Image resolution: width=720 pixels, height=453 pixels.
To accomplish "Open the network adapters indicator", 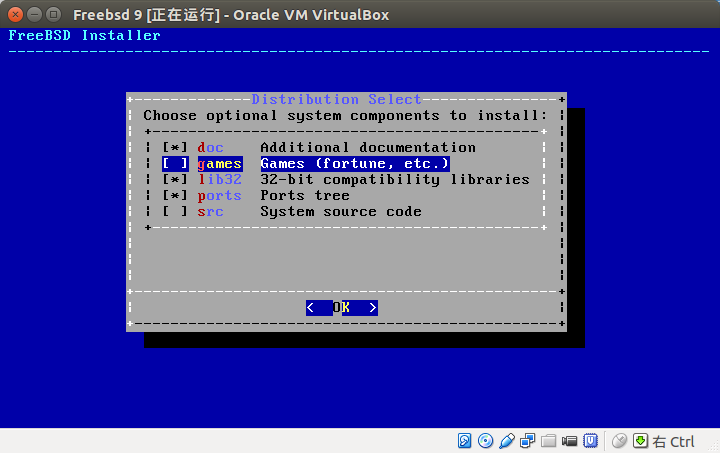I will tap(527, 441).
